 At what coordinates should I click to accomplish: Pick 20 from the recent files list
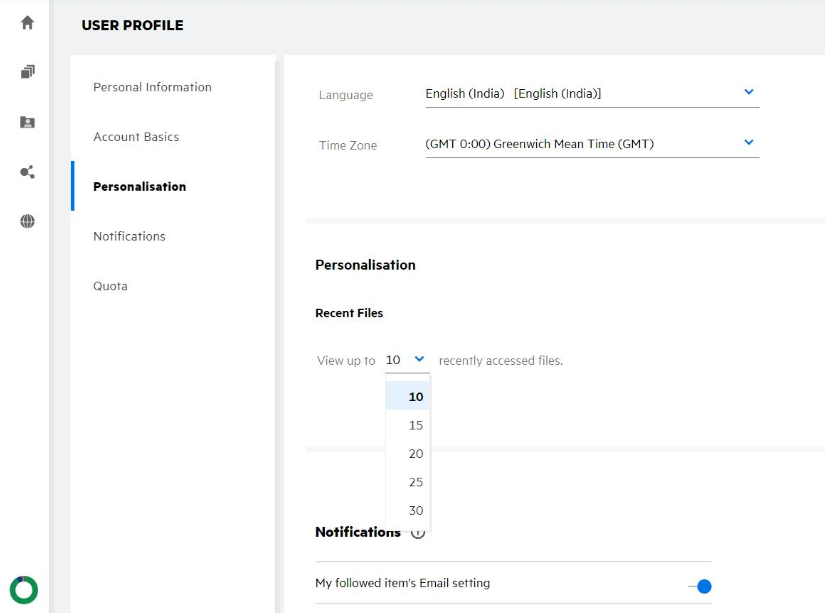click(x=415, y=454)
